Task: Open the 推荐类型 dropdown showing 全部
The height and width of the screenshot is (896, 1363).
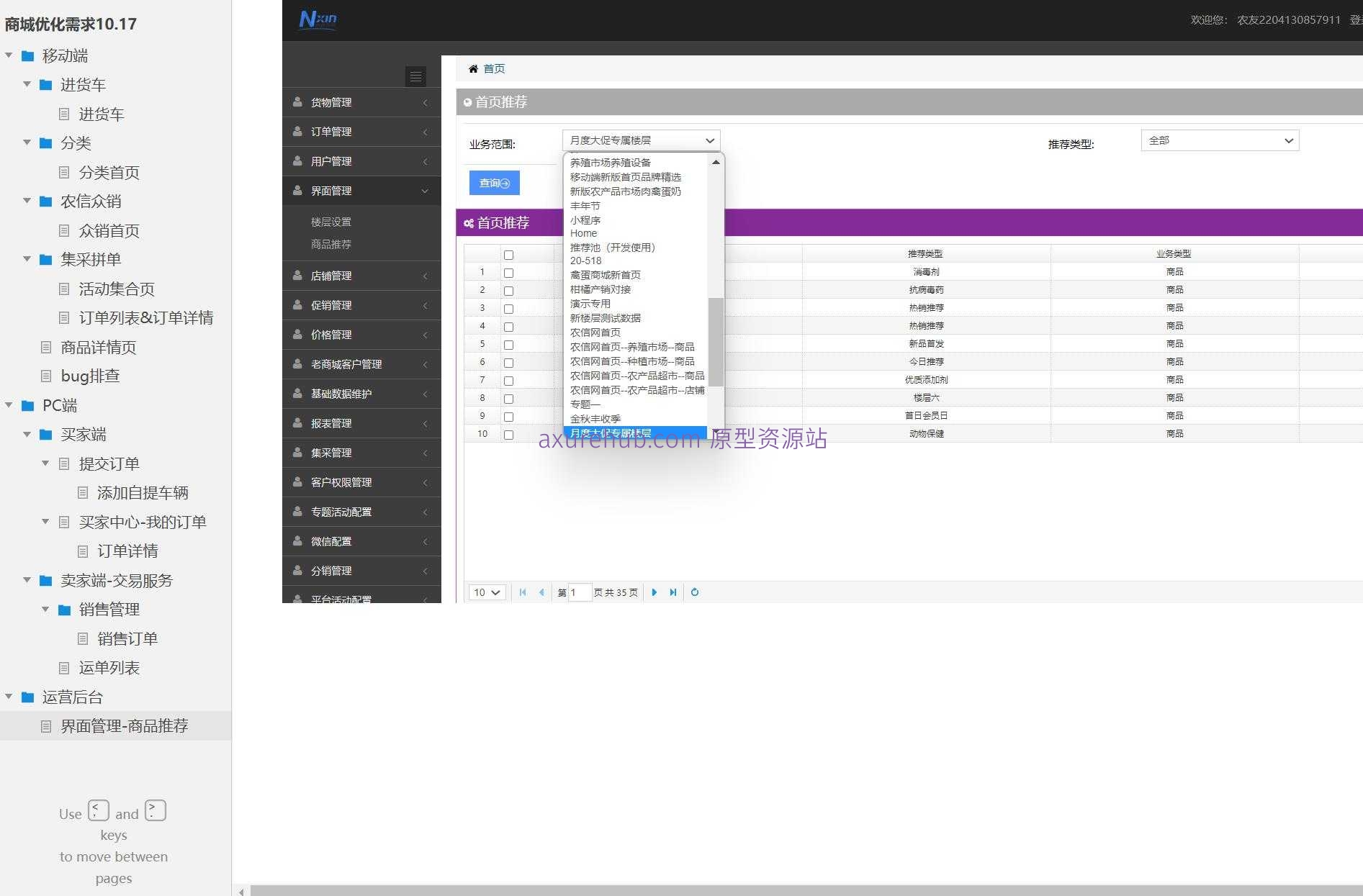Action: pyautogui.click(x=1220, y=141)
